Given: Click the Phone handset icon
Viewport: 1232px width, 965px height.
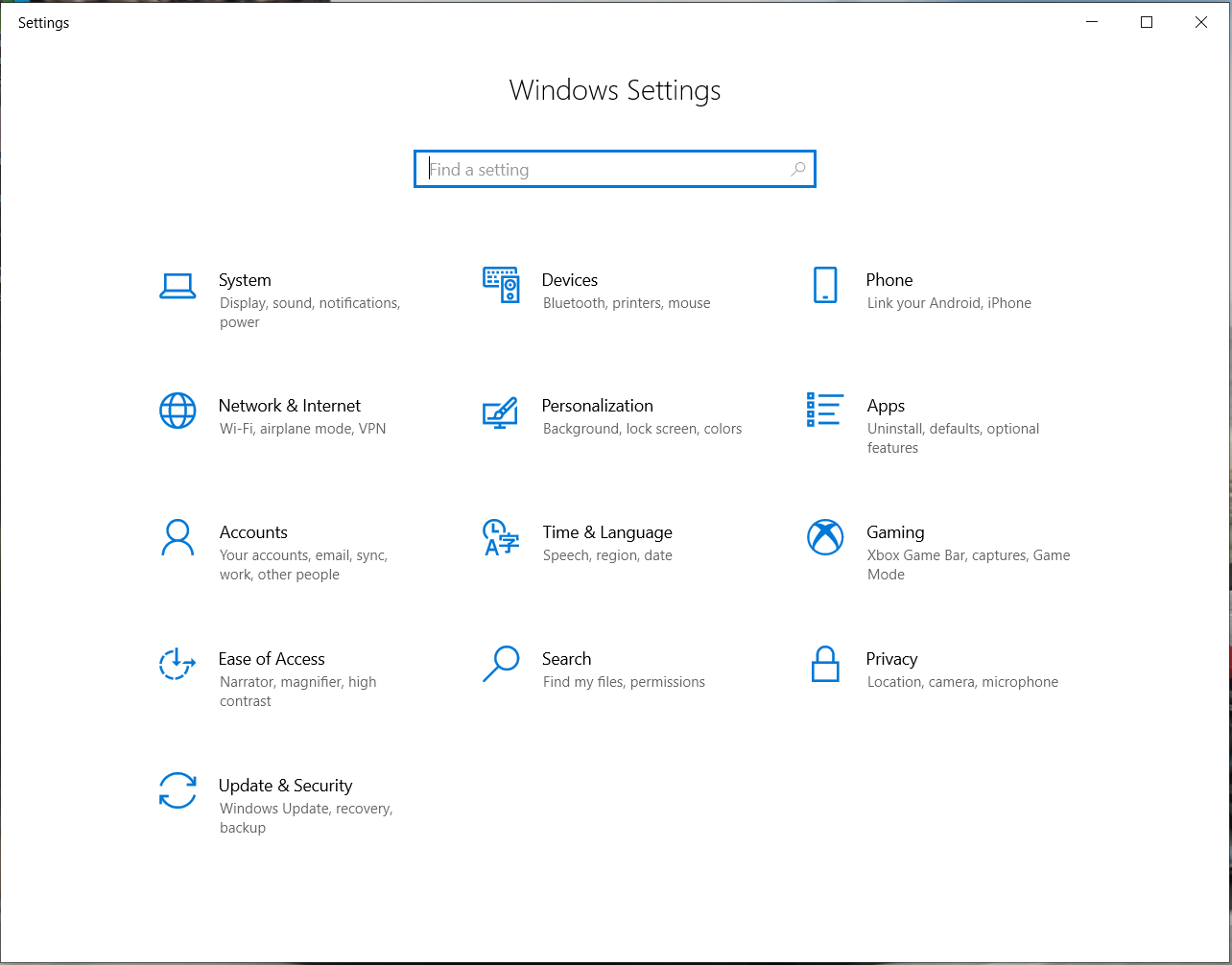Looking at the screenshot, I should [825, 285].
